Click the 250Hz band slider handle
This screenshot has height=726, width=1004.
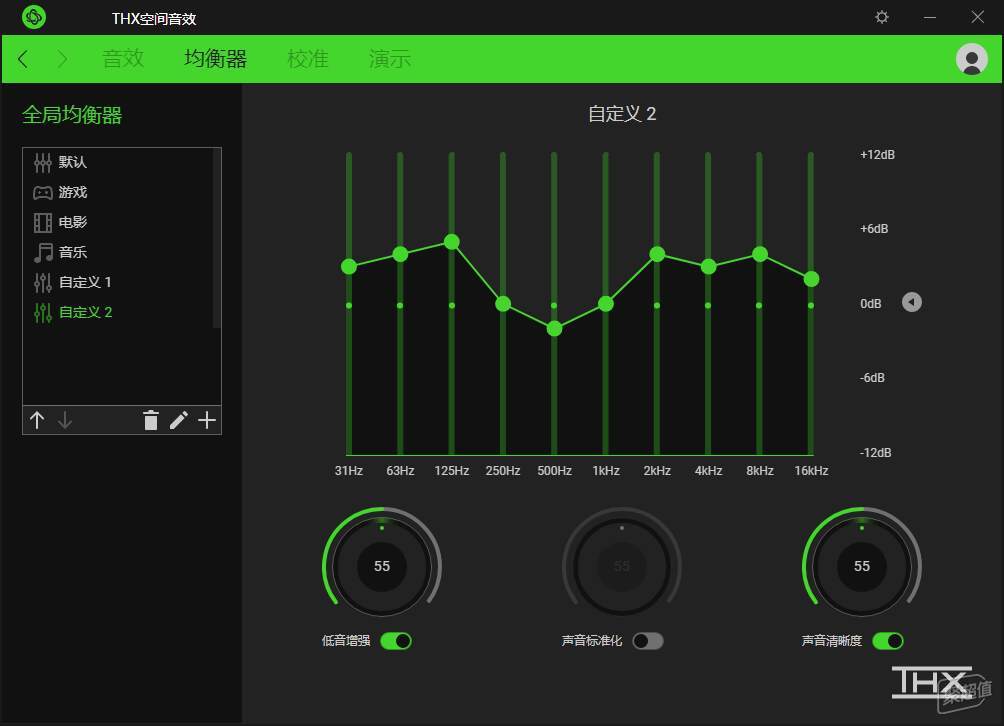click(503, 303)
